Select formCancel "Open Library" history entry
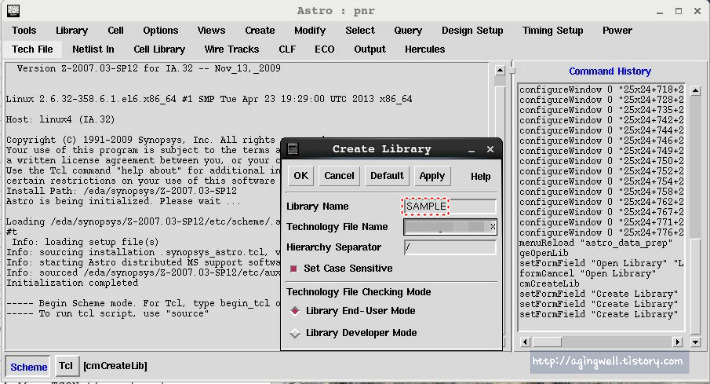Image resolution: width=710 pixels, height=384 pixels. click(x=588, y=274)
